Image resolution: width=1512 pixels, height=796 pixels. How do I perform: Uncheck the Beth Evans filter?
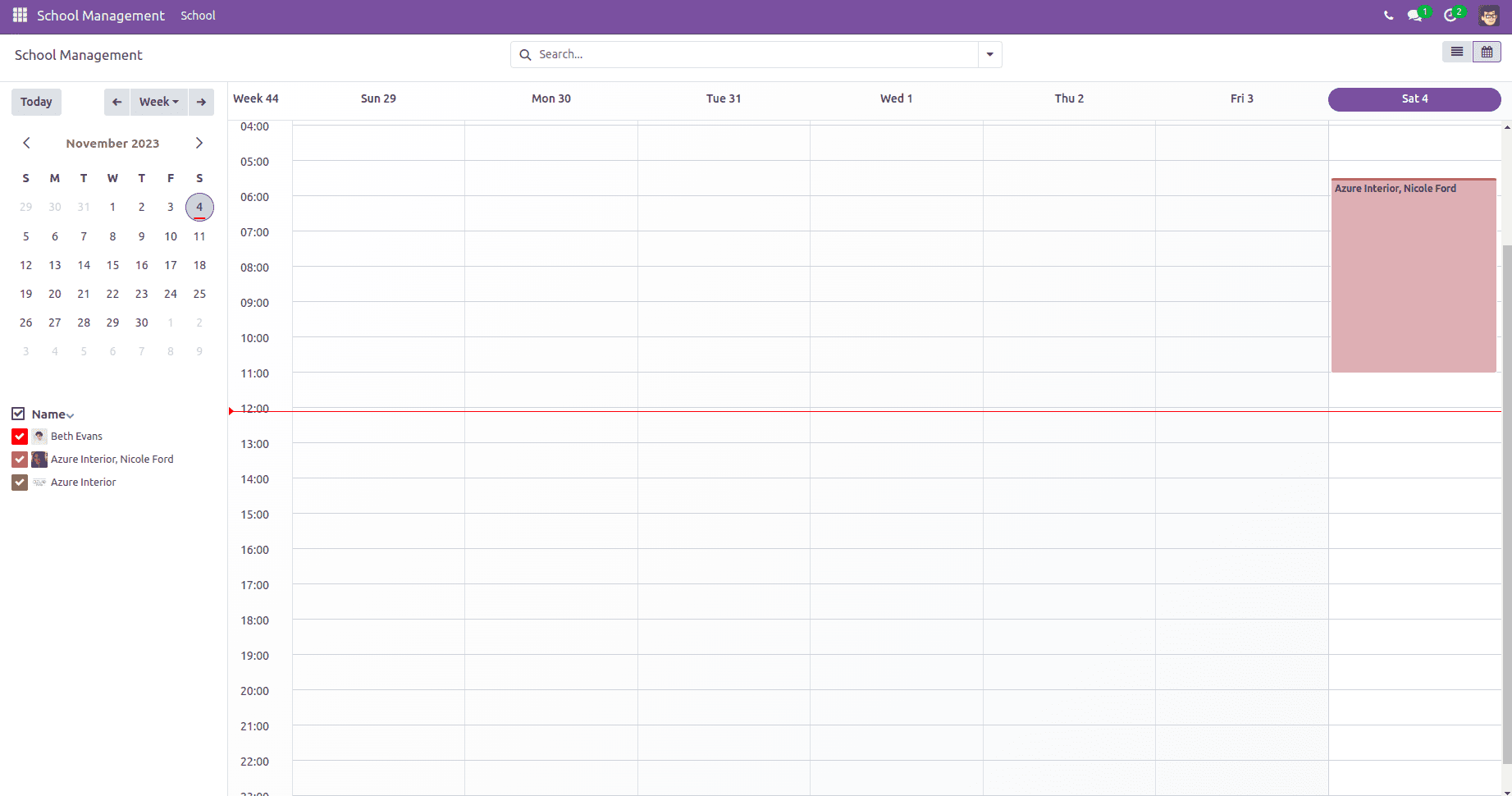point(20,437)
